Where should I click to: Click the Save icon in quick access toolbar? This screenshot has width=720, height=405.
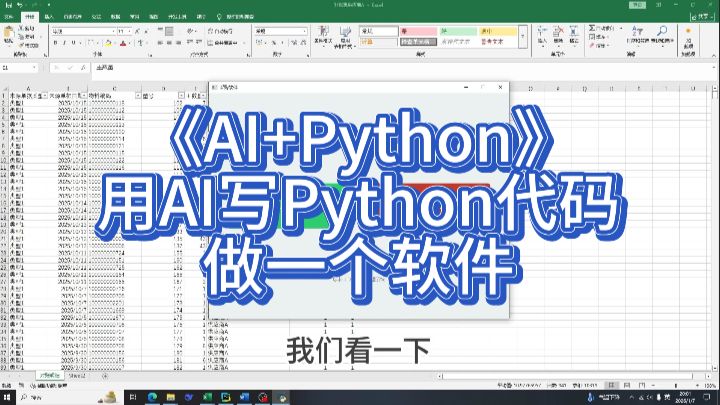(8, 5)
